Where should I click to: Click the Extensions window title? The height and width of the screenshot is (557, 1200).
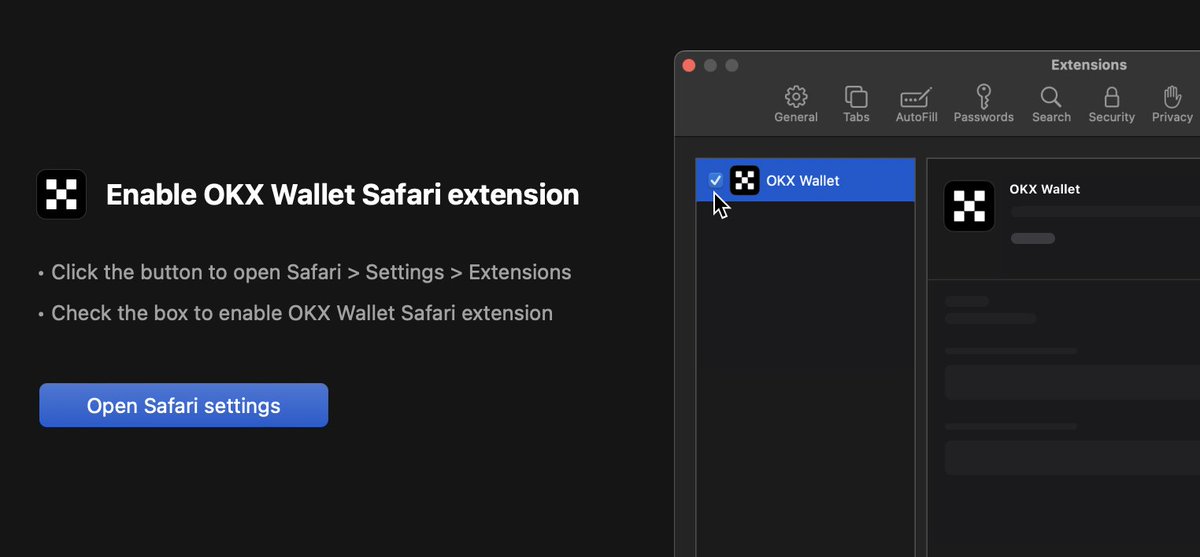pos(1089,65)
